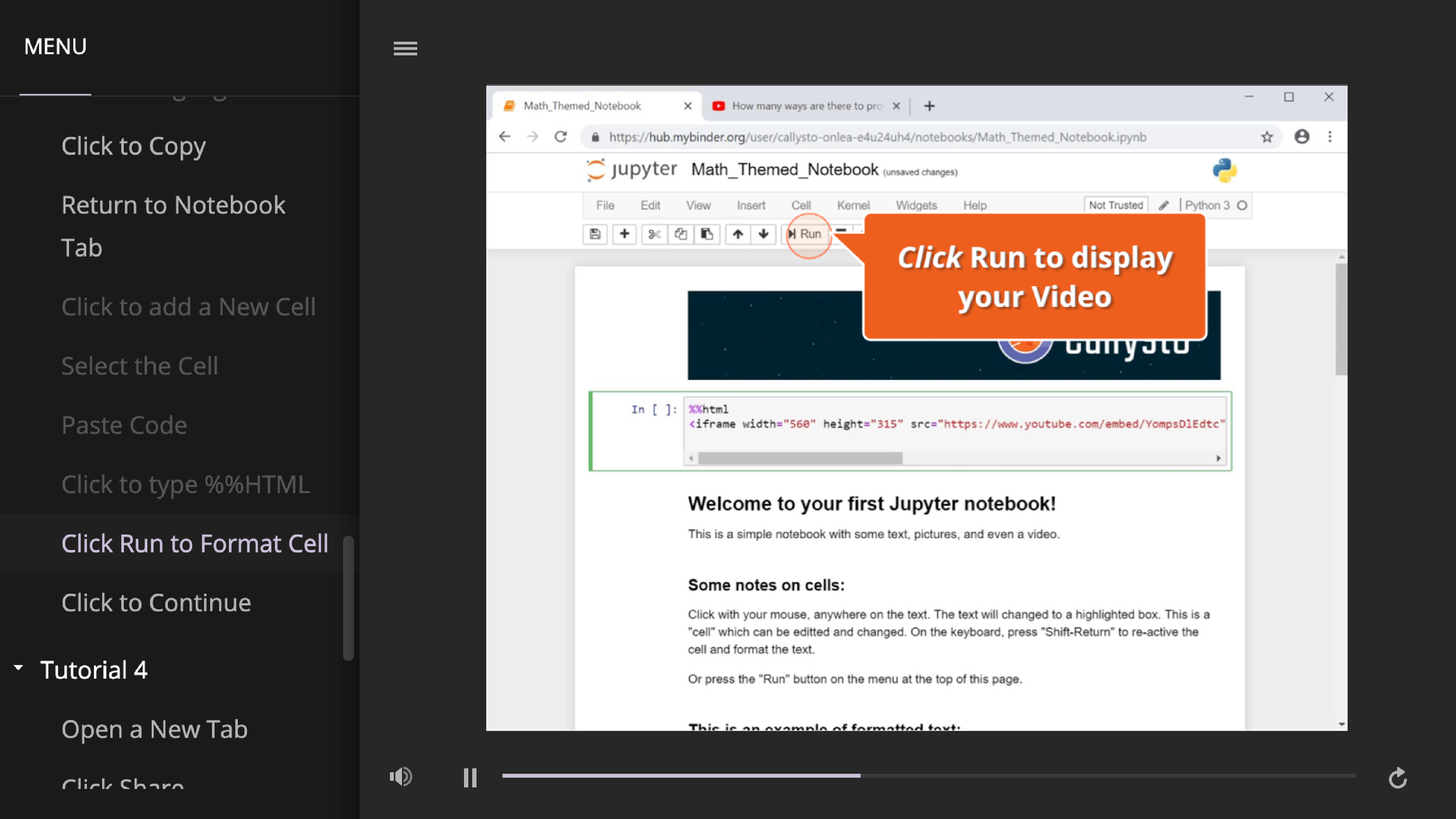Open the Cell menu in Jupyter
The image size is (1456, 819).
coord(801,205)
